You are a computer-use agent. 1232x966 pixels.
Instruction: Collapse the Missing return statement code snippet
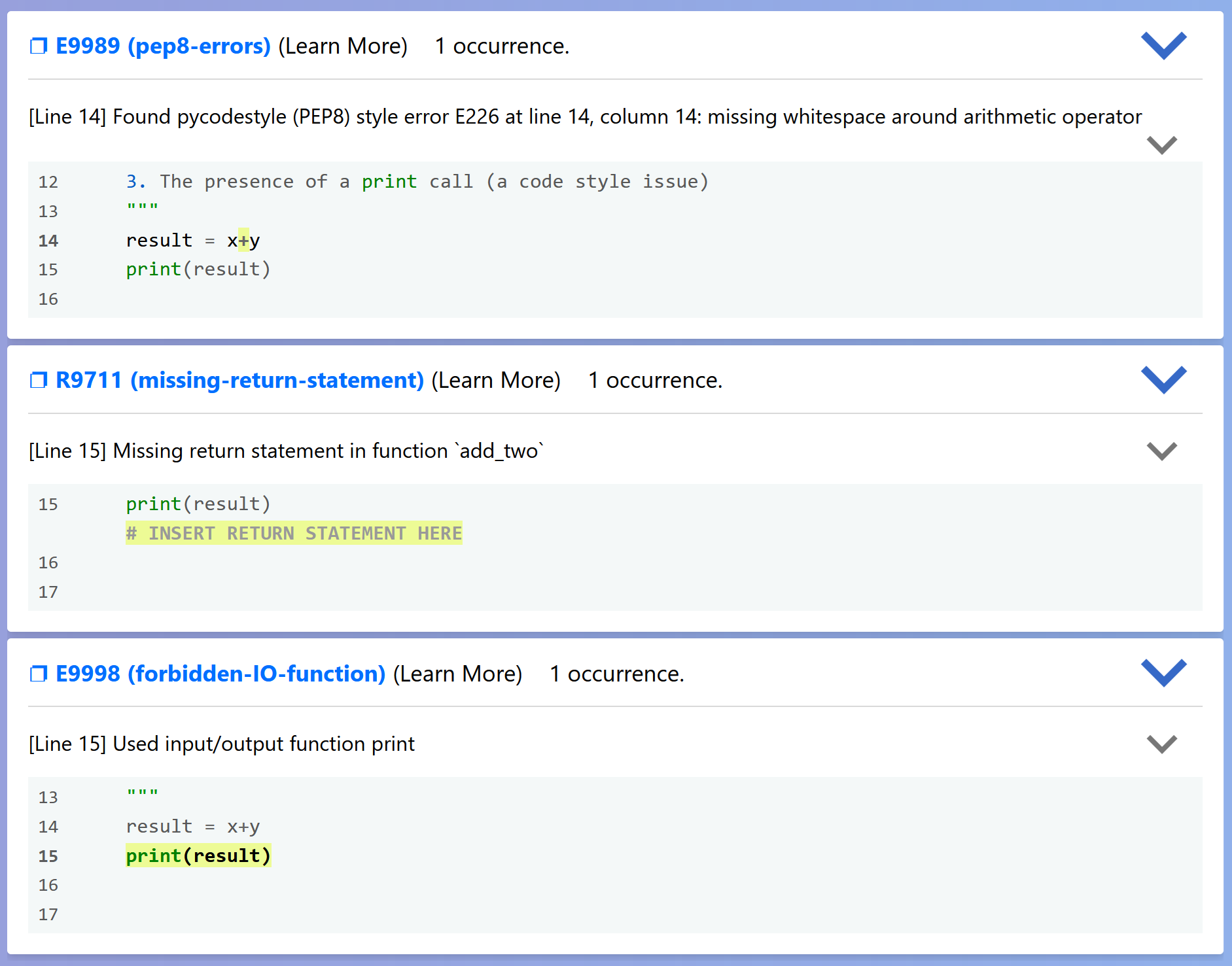1162,451
